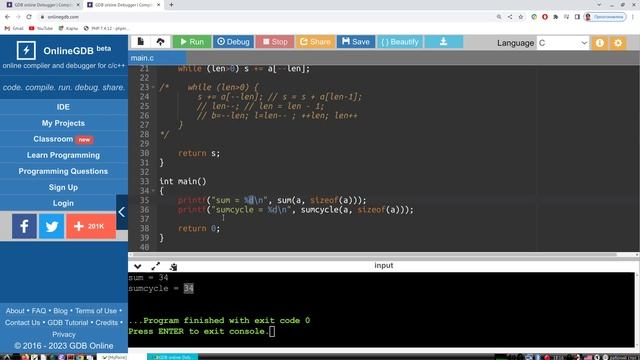Open the About footer link
The width and height of the screenshot is (640, 360).
(15, 311)
